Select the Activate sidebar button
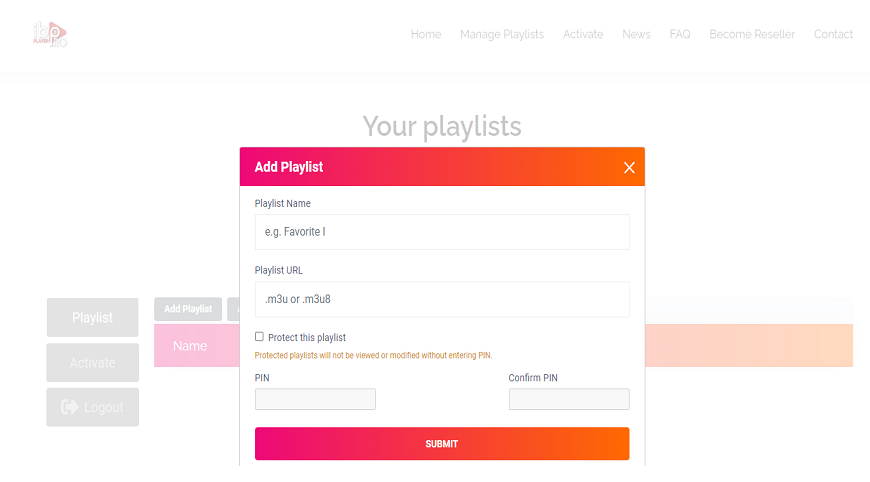Screen dimensions: 870x482 [x=93, y=362]
